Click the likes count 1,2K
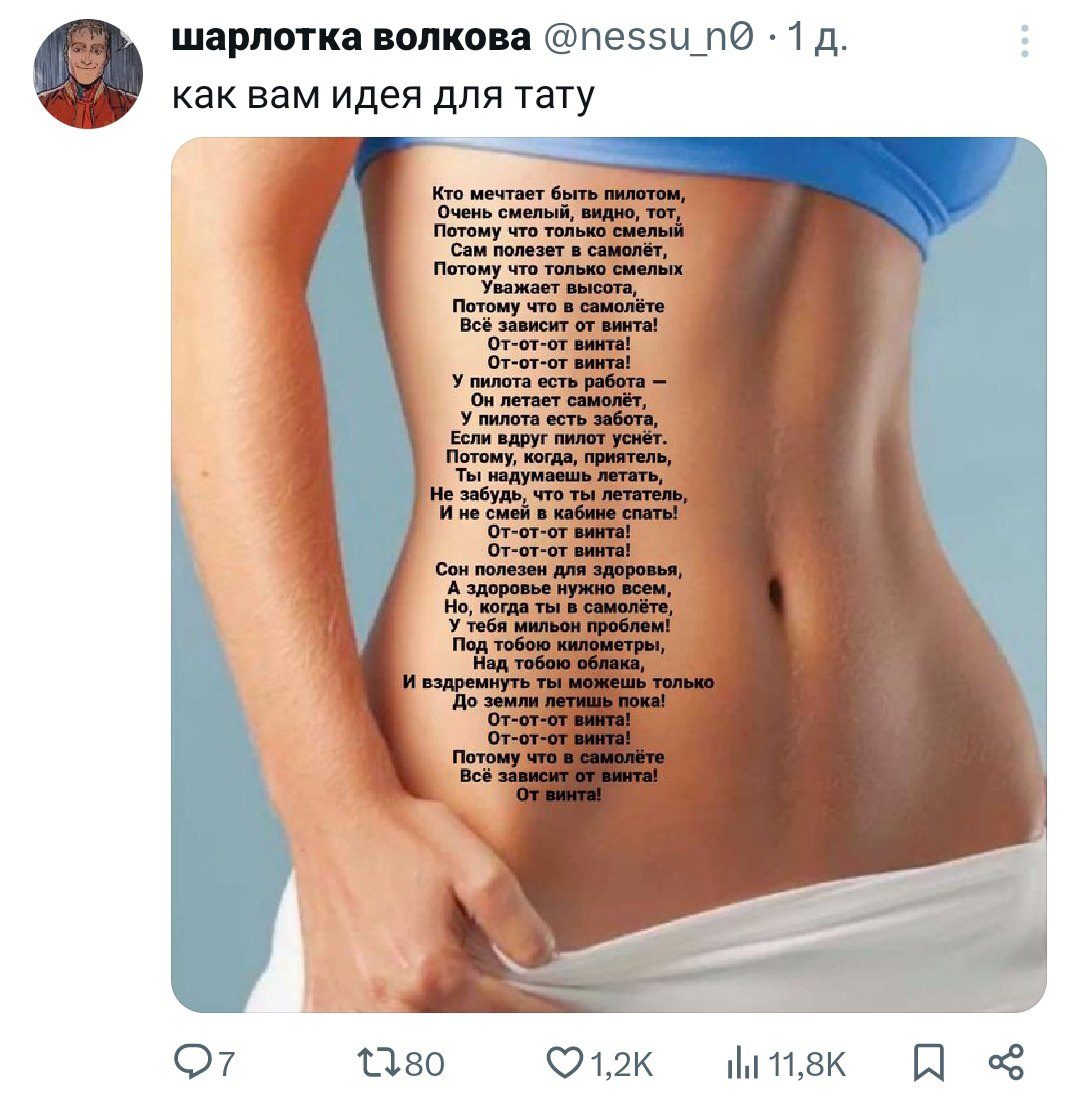The height and width of the screenshot is (1099, 1080). click(622, 1064)
